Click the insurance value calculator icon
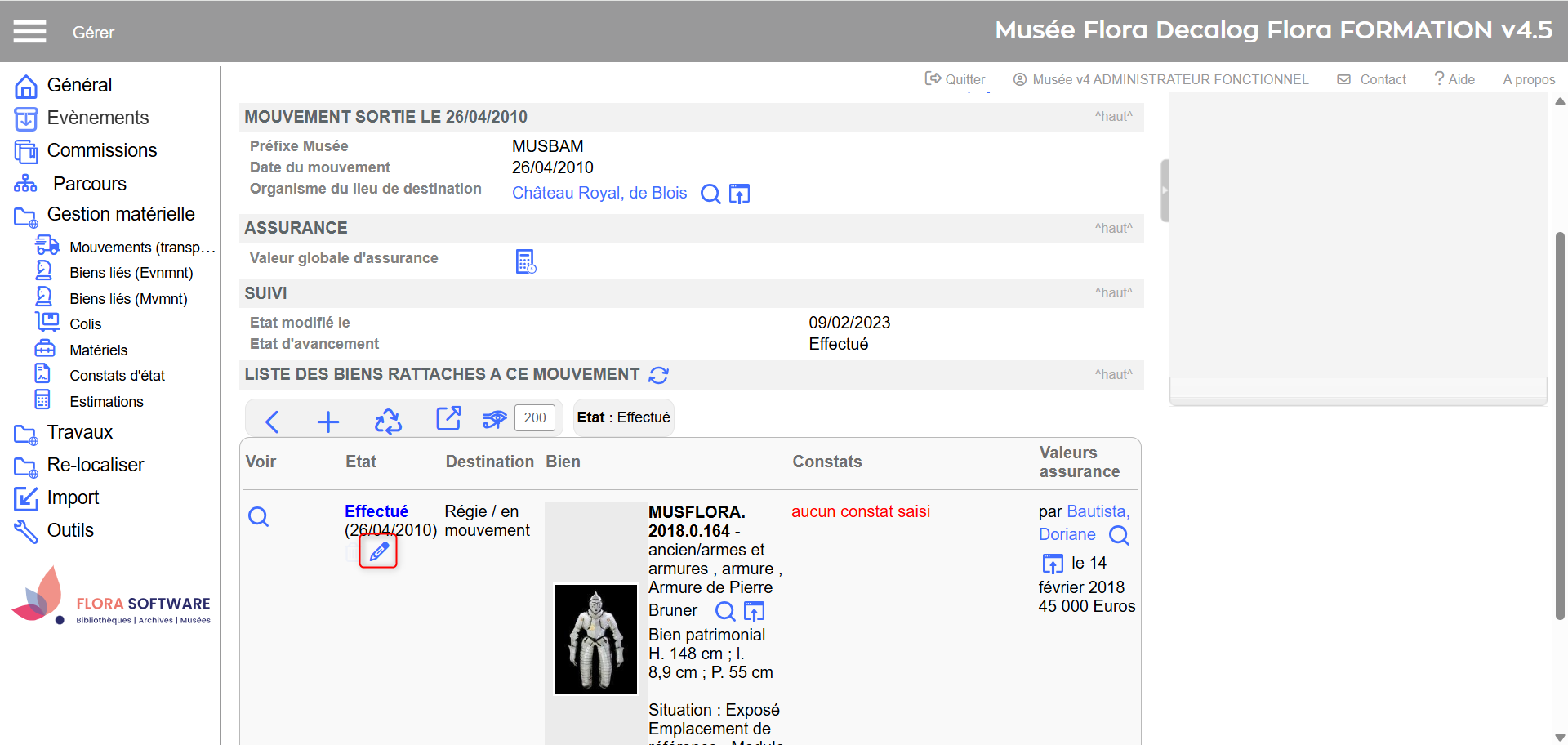1568x745 pixels. tap(526, 261)
